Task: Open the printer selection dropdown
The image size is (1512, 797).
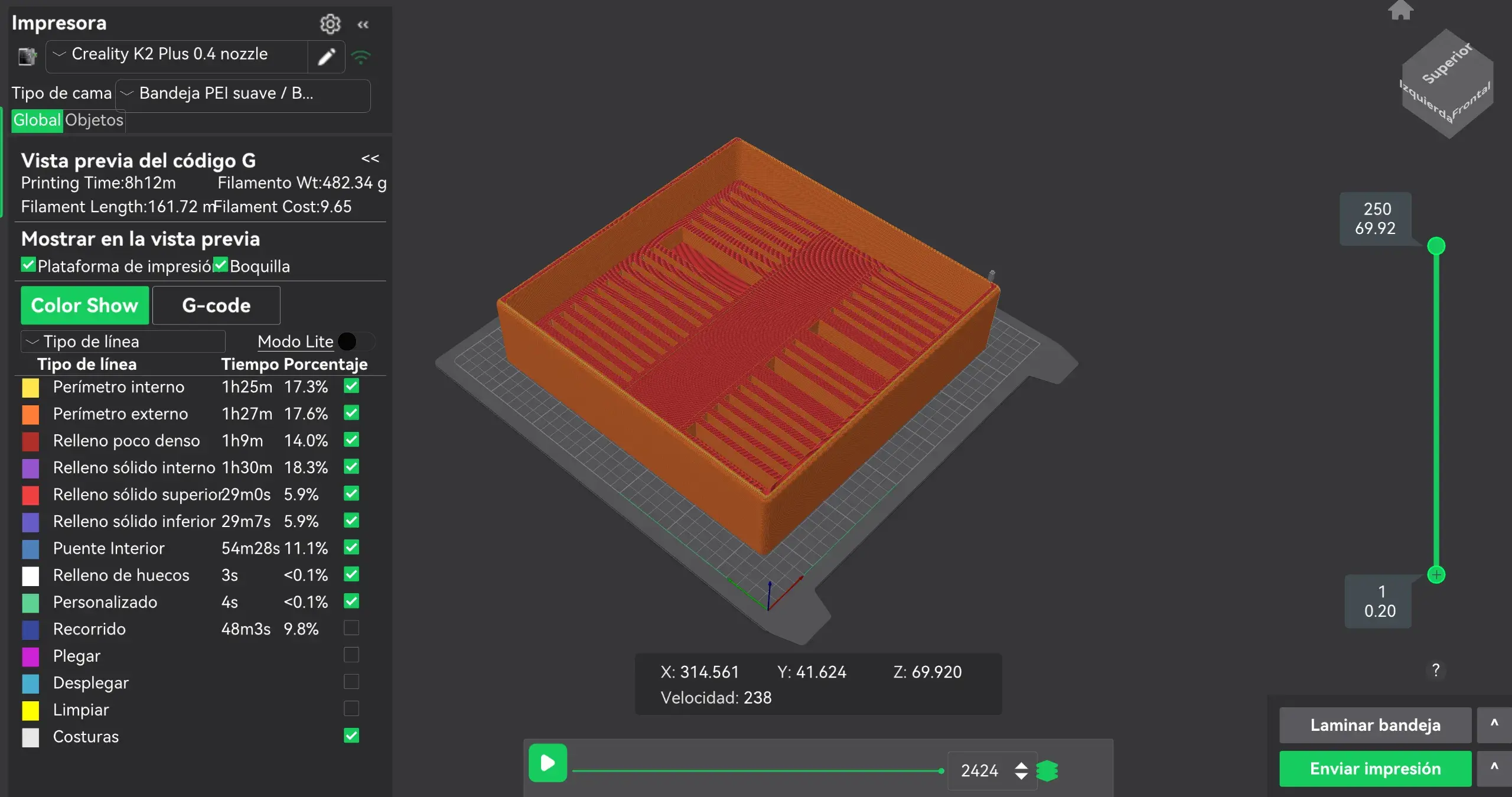Action: (177, 57)
